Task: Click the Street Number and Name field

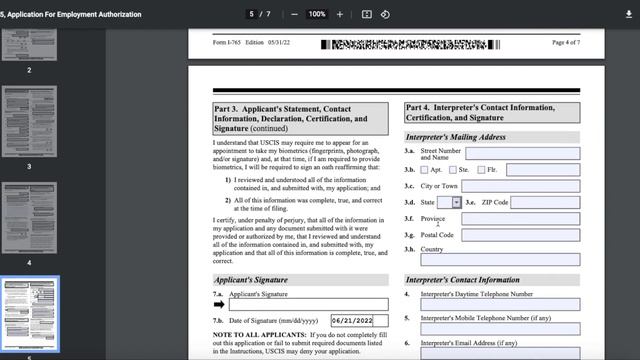Action: coord(522,153)
